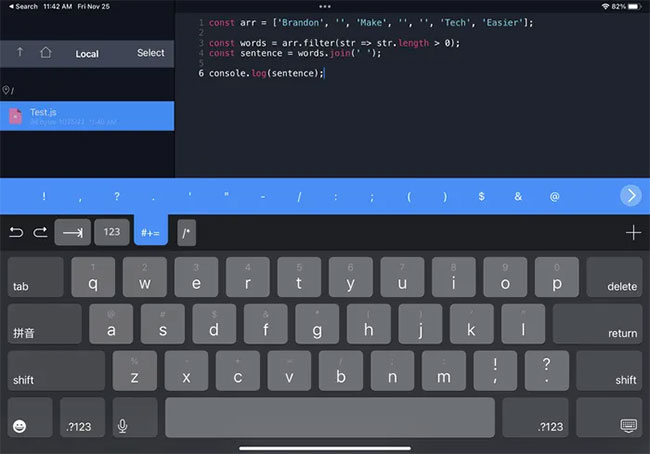Return to Search via back arrow
The width and height of the screenshot is (650, 454).
(23, 6)
